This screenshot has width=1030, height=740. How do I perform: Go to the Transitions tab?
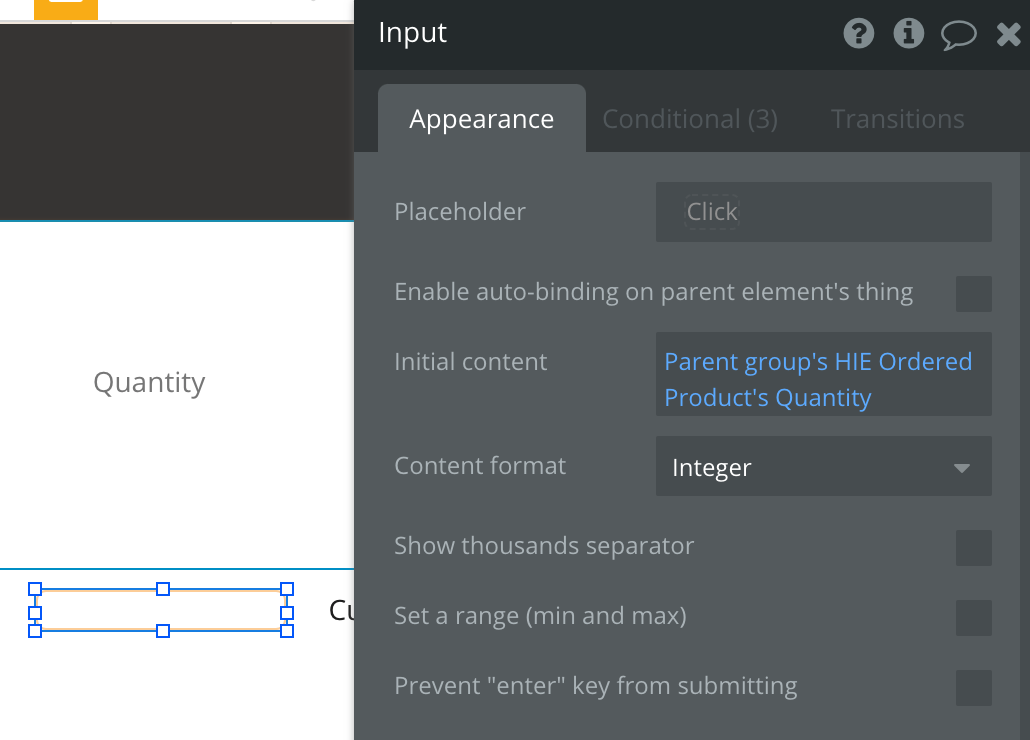tap(897, 120)
